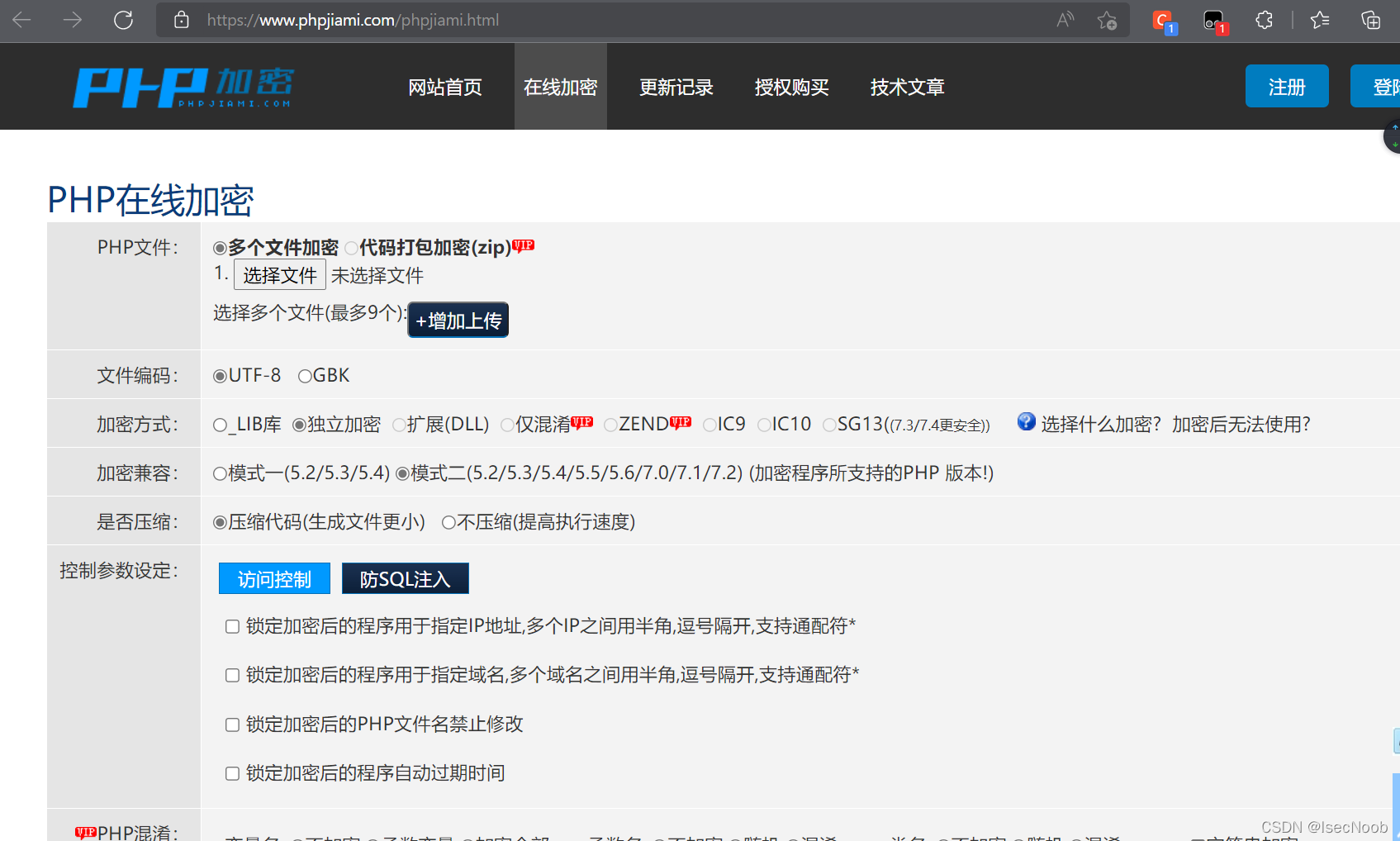Open favorites via the star toolbar icon
The image size is (1400, 841).
click(x=1319, y=20)
